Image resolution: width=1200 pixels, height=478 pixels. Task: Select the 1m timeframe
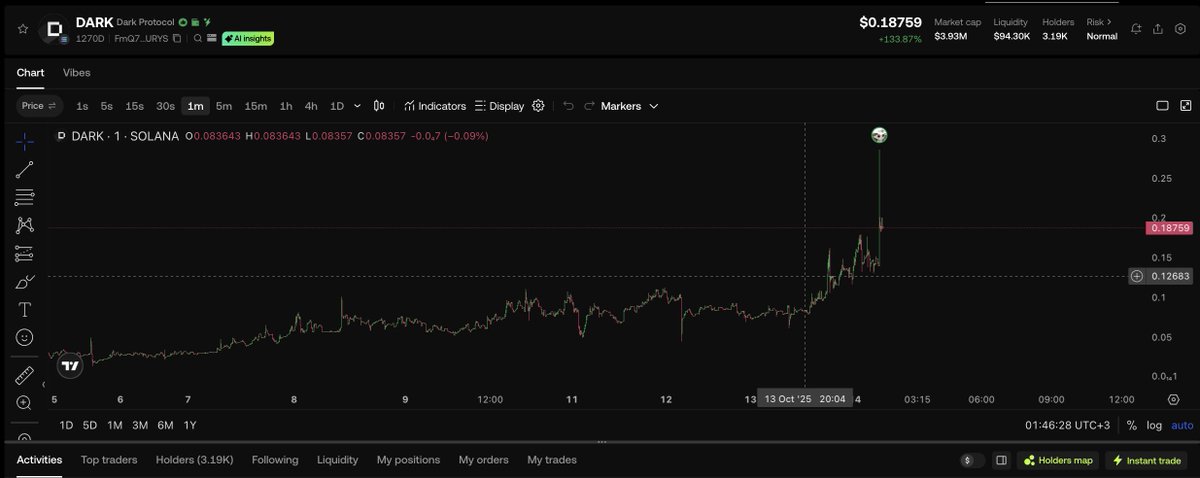195,106
